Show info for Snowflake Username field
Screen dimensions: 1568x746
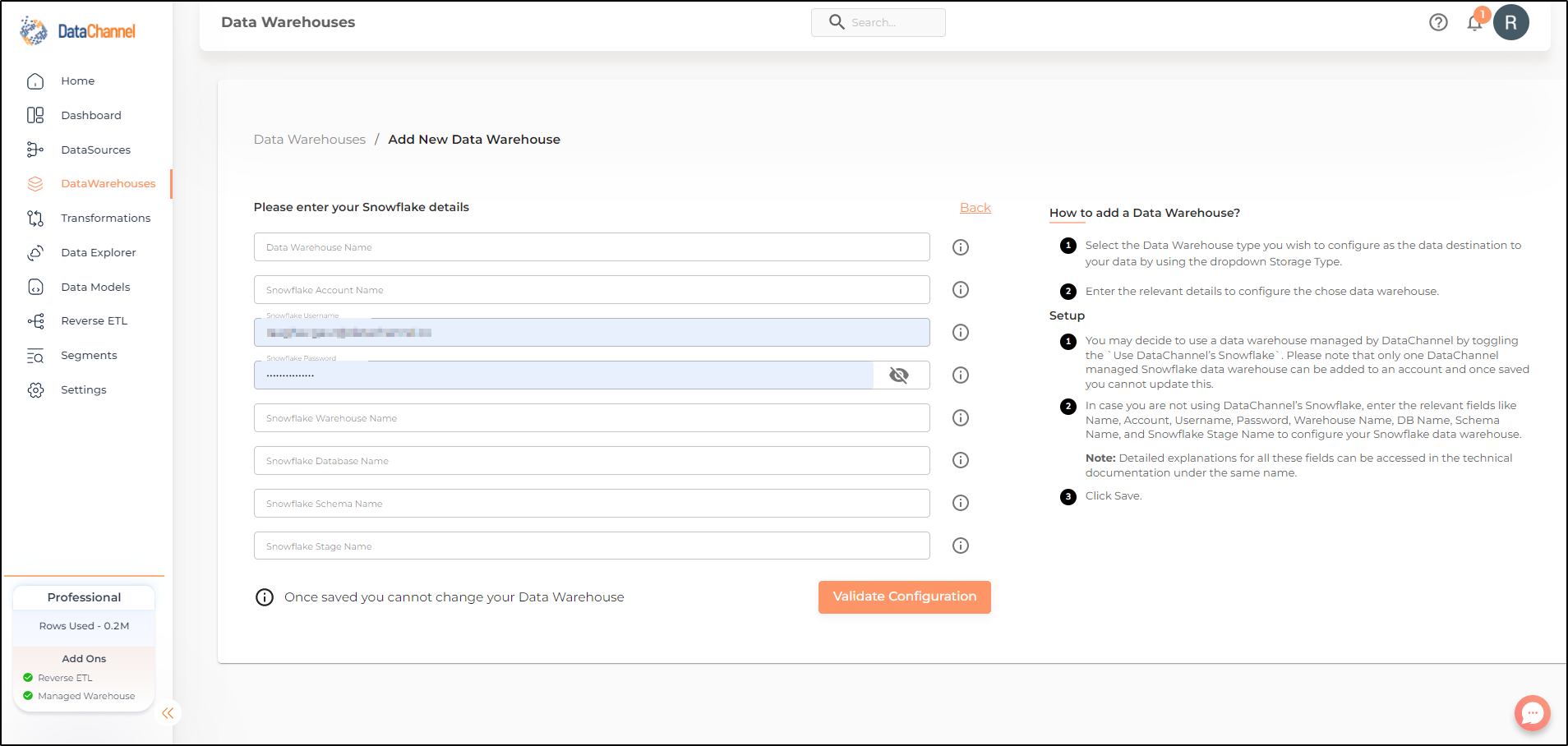click(x=961, y=333)
